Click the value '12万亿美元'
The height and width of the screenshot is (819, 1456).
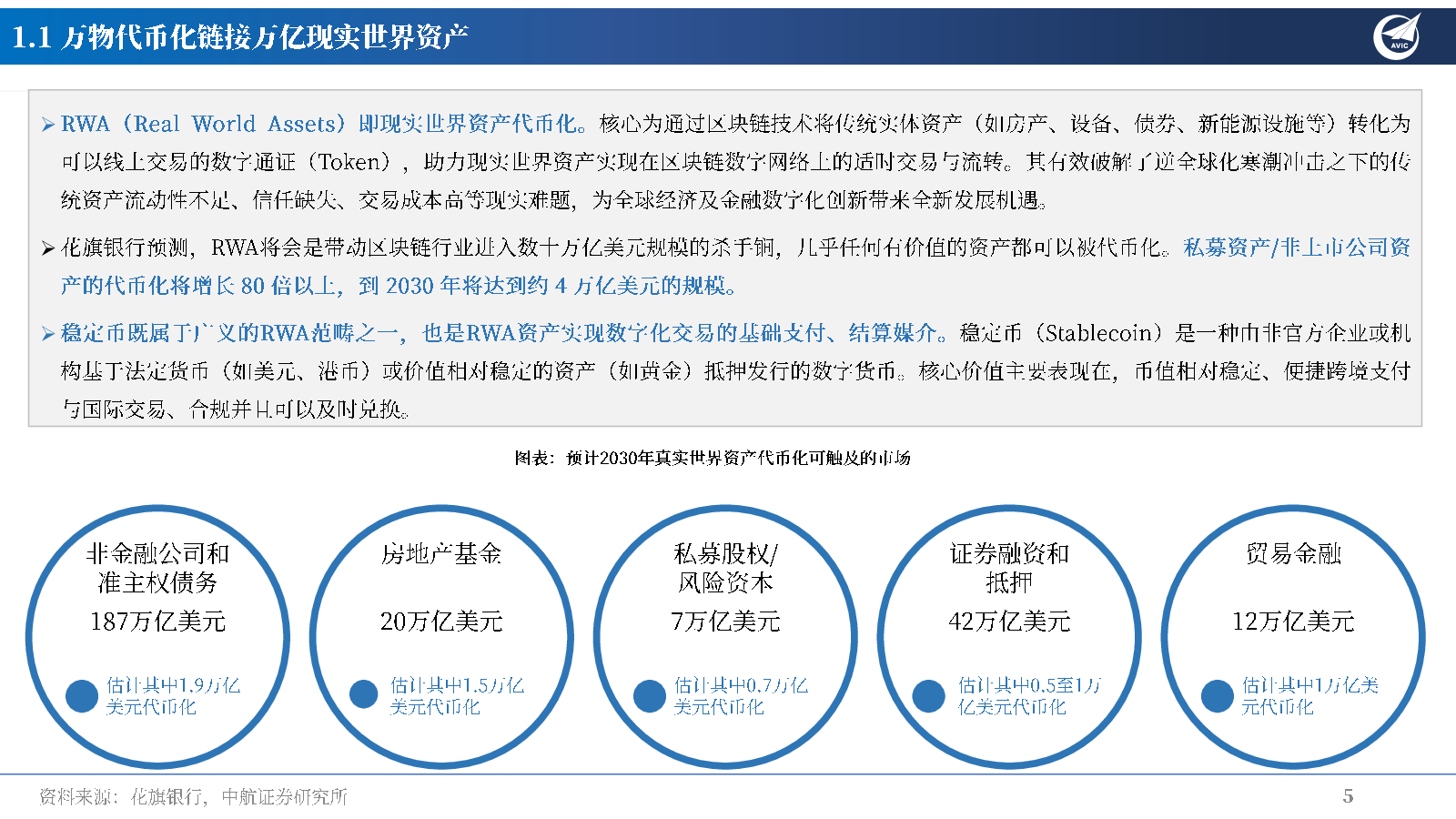(1293, 622)
